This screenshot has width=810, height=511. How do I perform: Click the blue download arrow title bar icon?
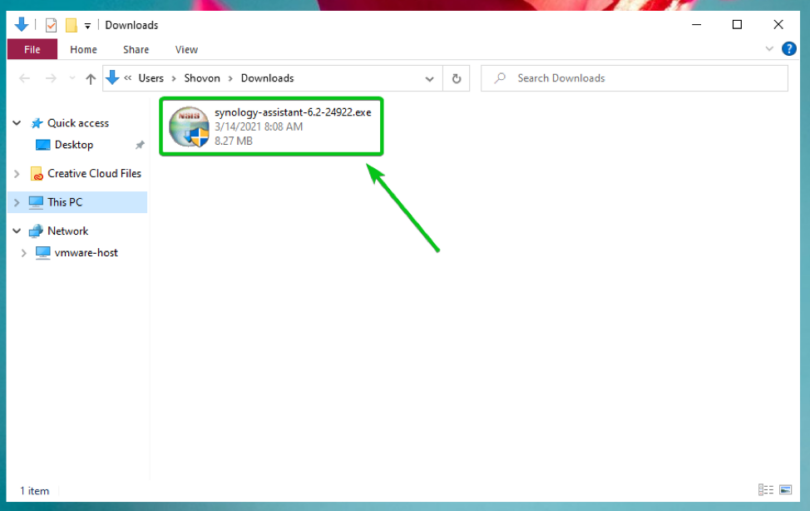(x=21, y=24)
